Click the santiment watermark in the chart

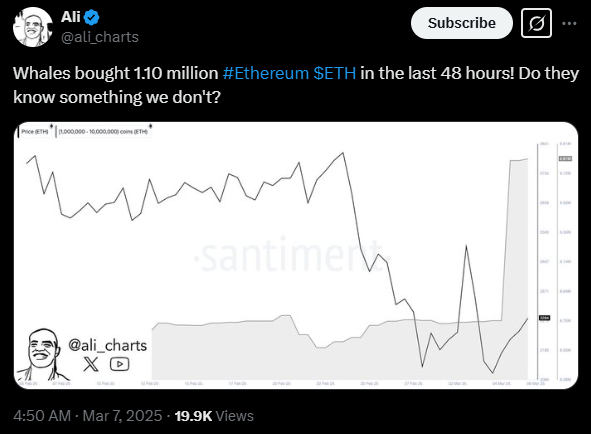pos(292,255)
